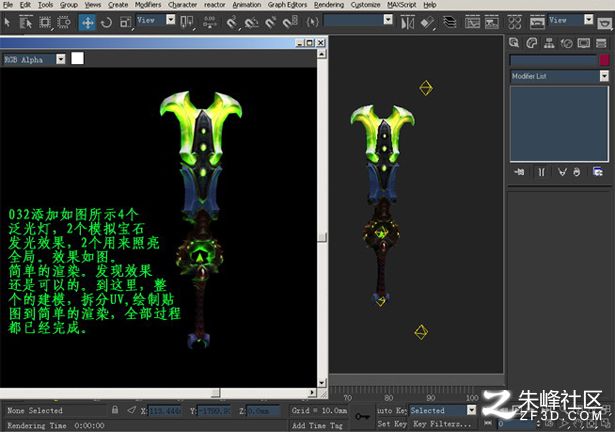This screenshot has width=615, height=432.
Task: Click the Align tool icon
Action: click(427, 22)
